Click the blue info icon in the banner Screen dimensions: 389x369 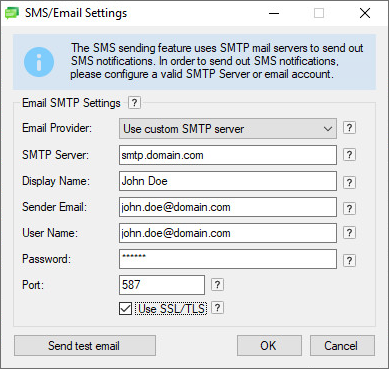pos(39,62)
